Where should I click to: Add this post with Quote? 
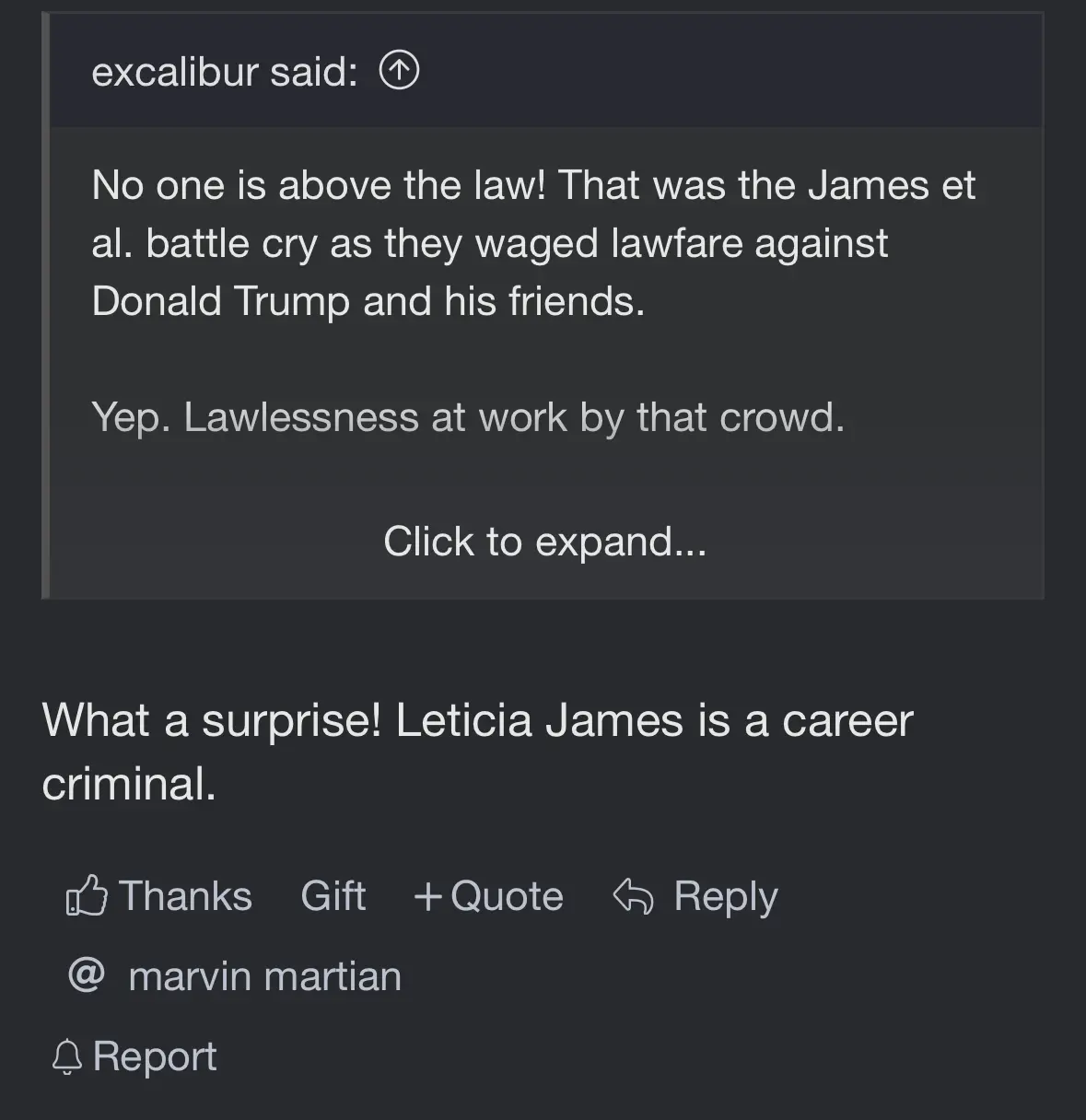pyautogui.click(x=488, y=895)
